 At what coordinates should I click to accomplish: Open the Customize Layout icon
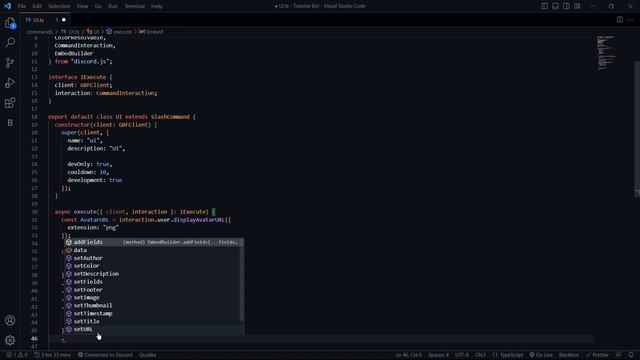(x=578, y=6)
